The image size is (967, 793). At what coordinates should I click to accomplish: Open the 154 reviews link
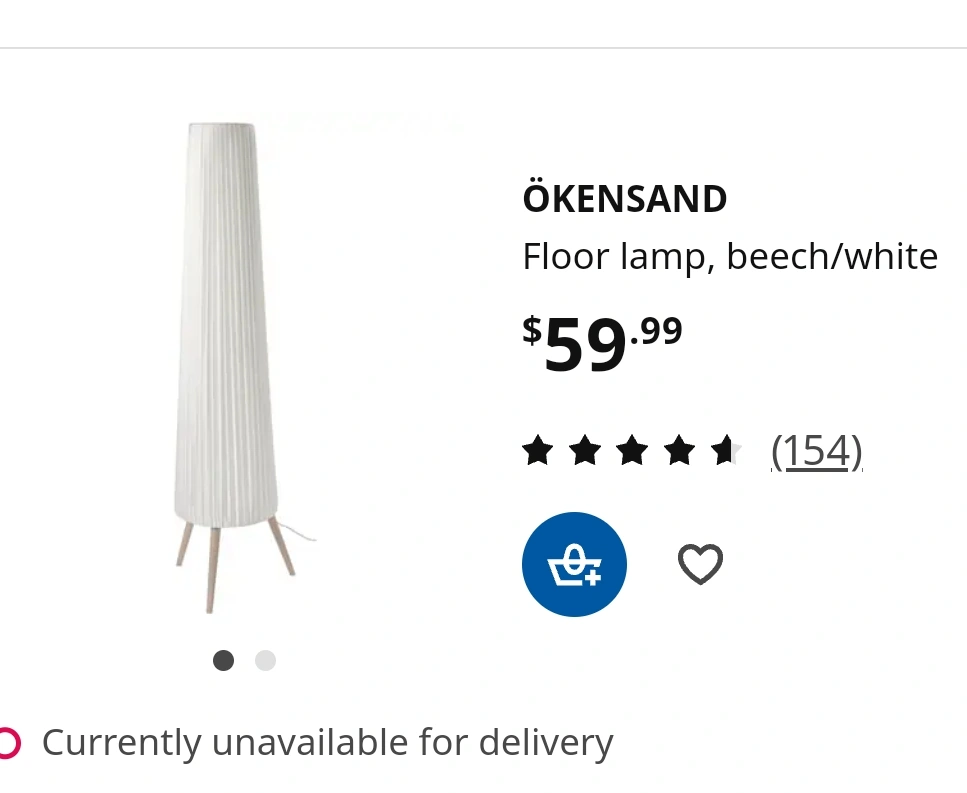point(817,451)
